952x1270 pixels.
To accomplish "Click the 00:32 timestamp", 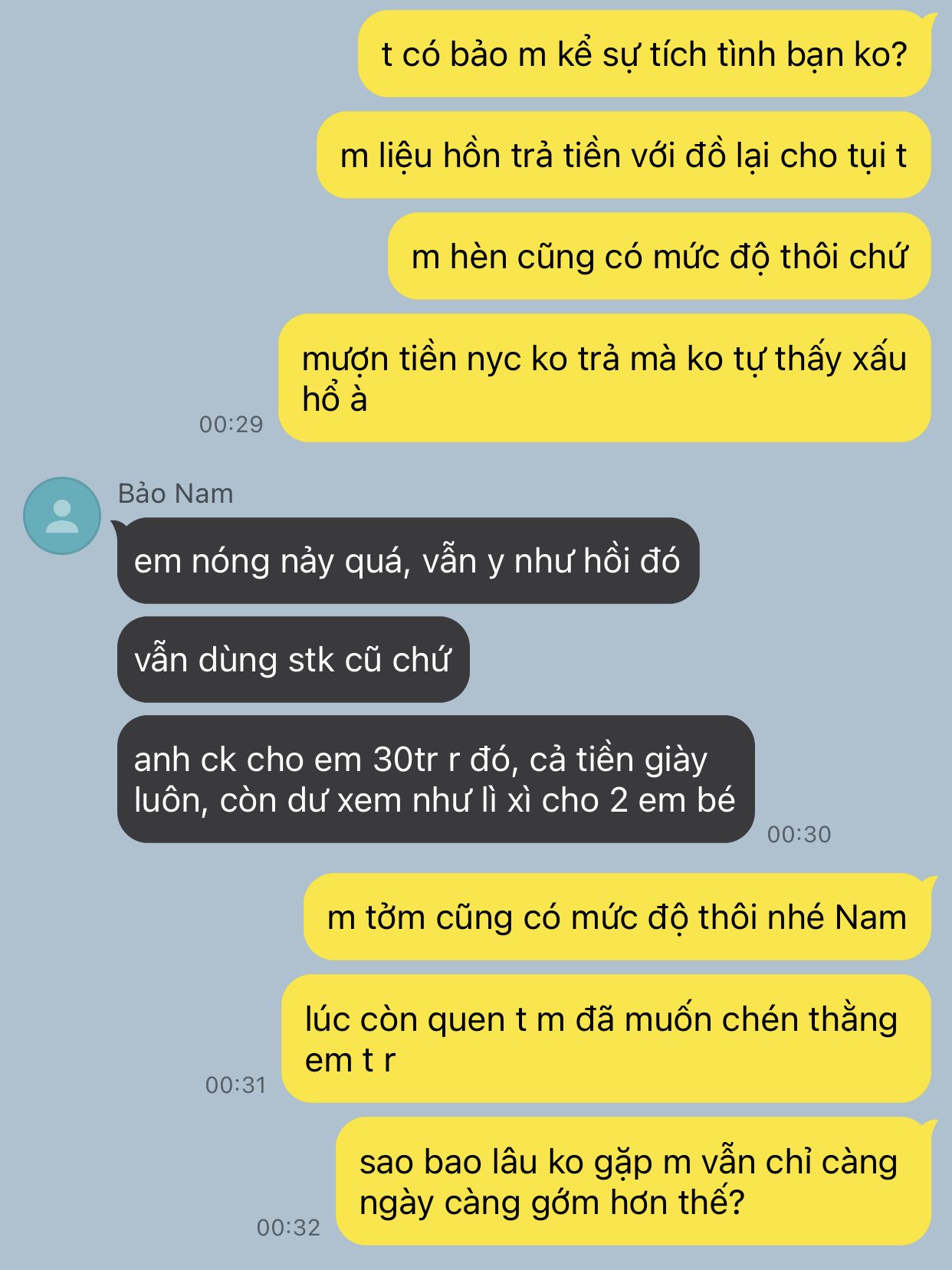I will click(288, 1227).
